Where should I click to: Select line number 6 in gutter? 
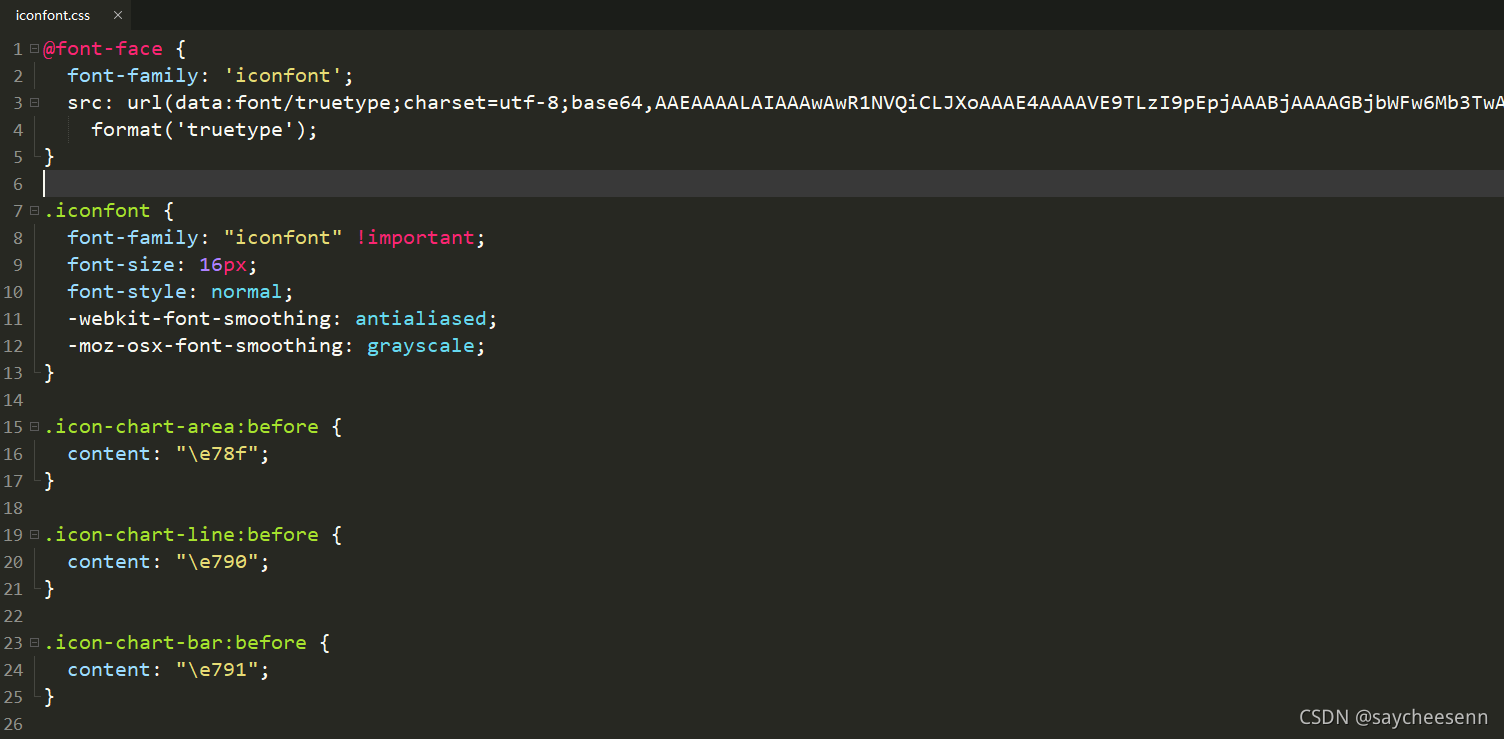coord(19,184)
